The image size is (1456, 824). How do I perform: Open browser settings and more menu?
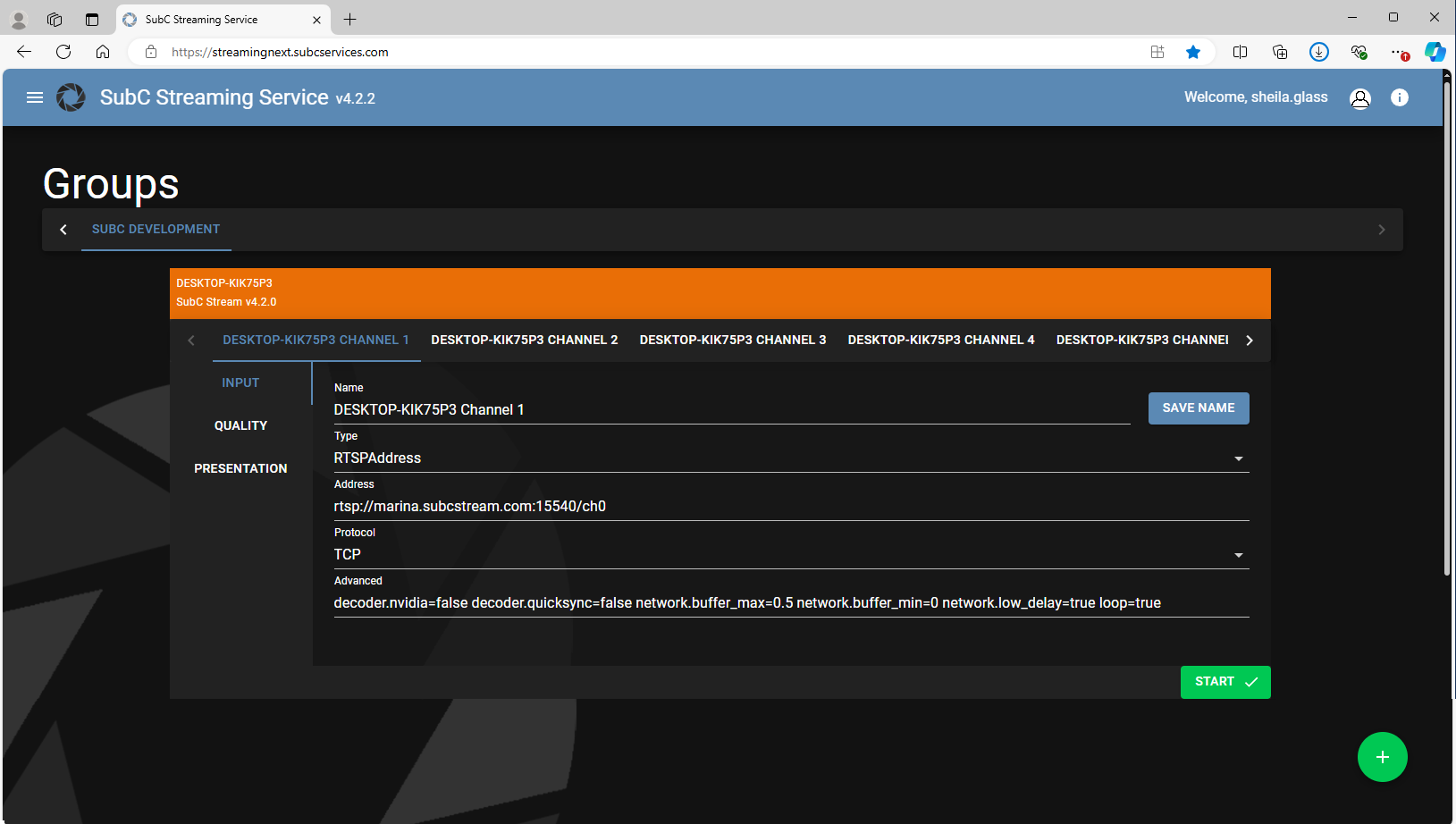pyautogui.click(x=1400, y=52)
